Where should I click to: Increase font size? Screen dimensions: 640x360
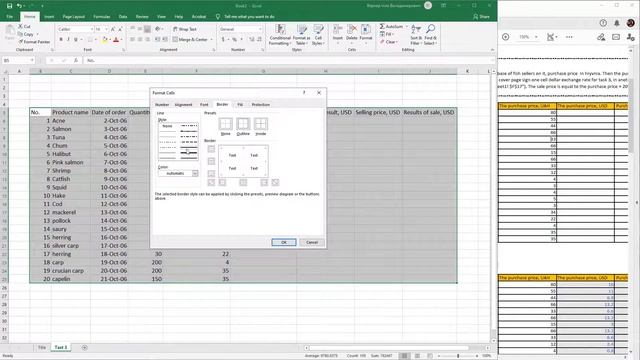113,29
